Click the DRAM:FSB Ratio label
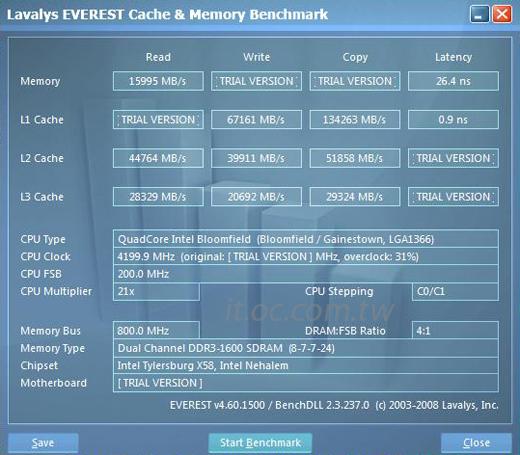520x455 pixels. [345, 331]
